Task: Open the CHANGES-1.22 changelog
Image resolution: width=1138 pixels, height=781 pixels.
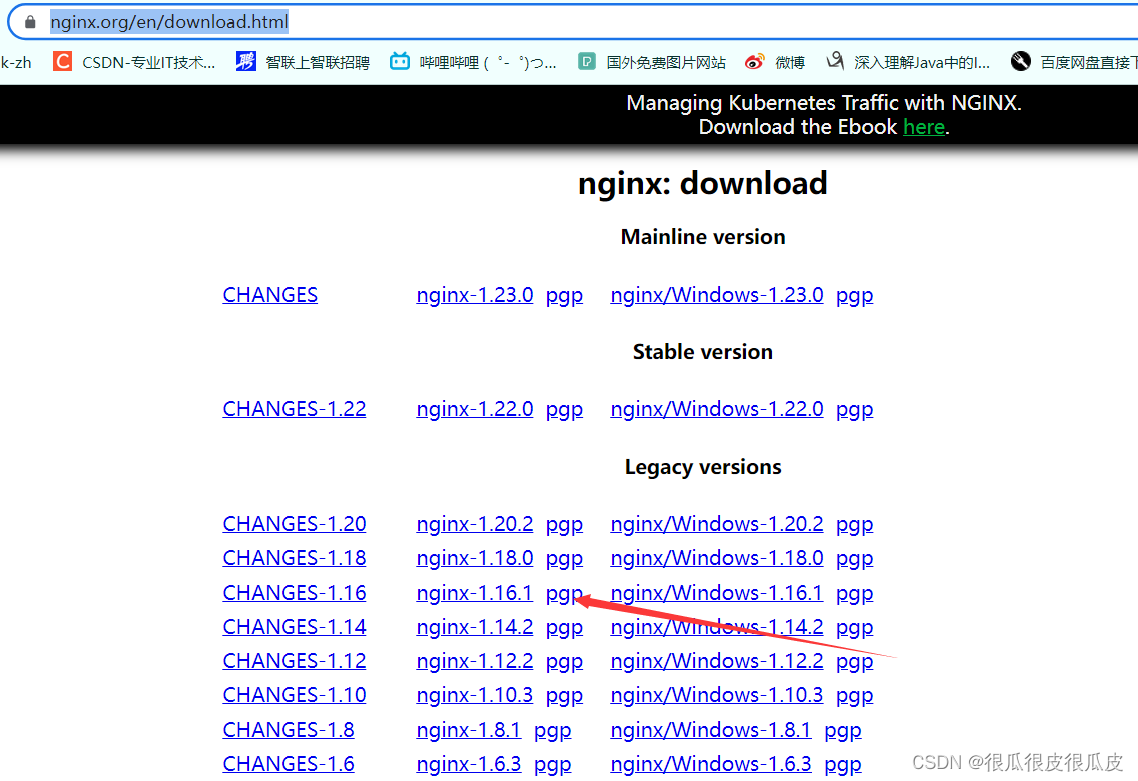Action: pos(293,408)
